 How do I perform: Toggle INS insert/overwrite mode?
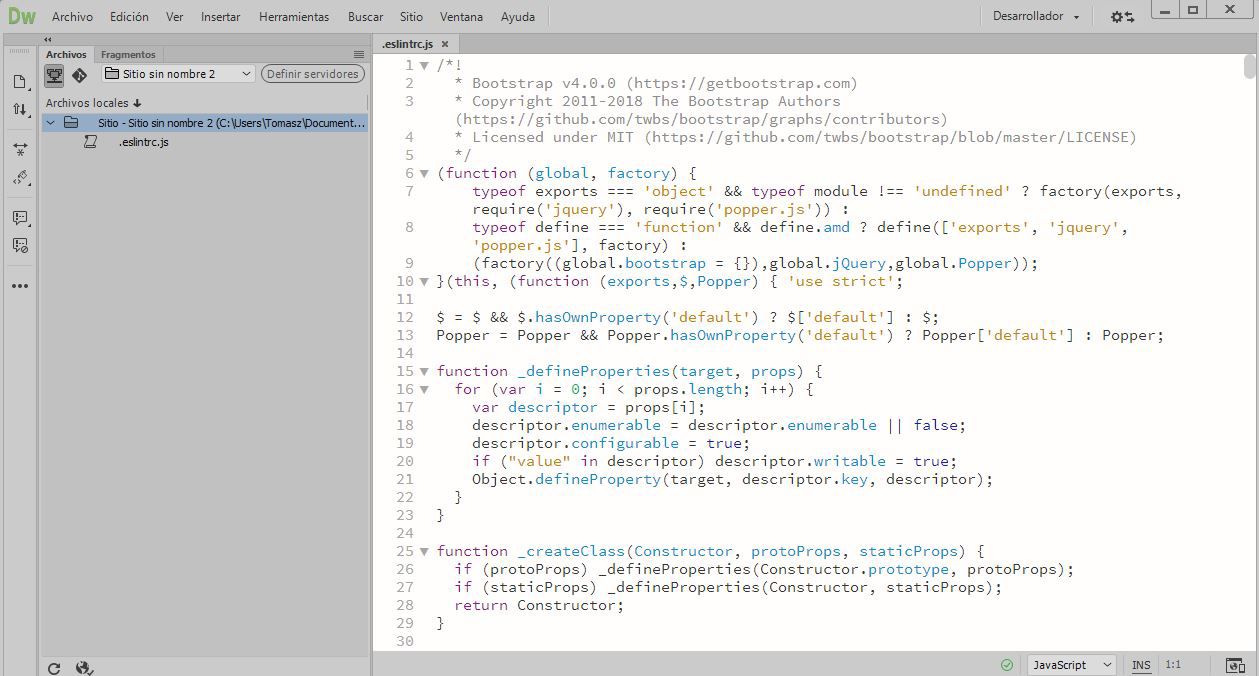click(1140, 664)
